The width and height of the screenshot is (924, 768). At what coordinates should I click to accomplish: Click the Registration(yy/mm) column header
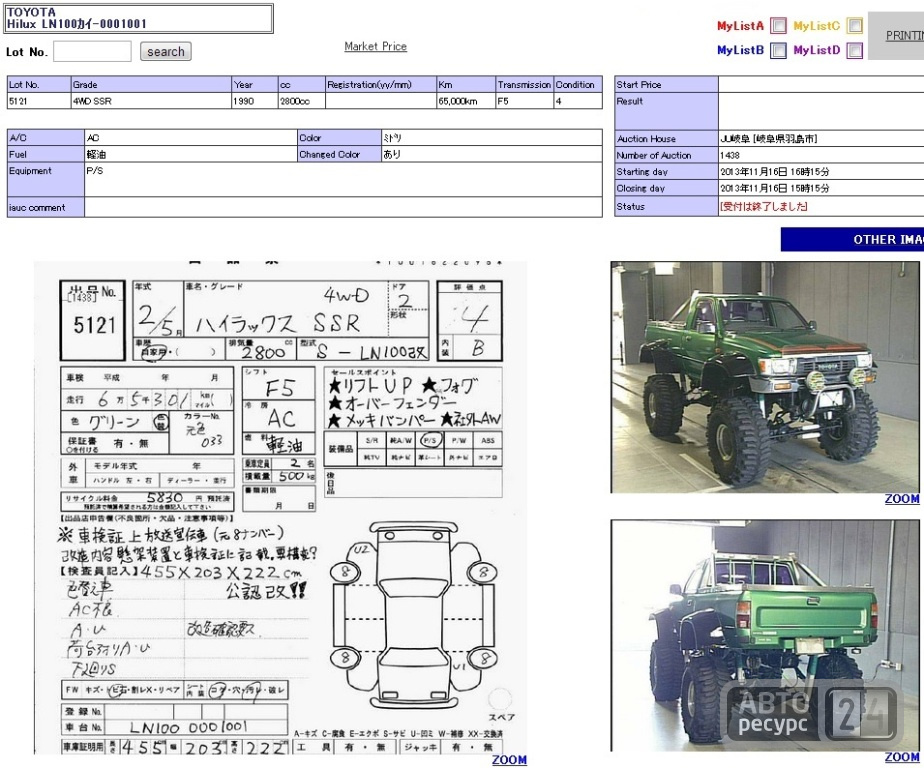[381, 84]
